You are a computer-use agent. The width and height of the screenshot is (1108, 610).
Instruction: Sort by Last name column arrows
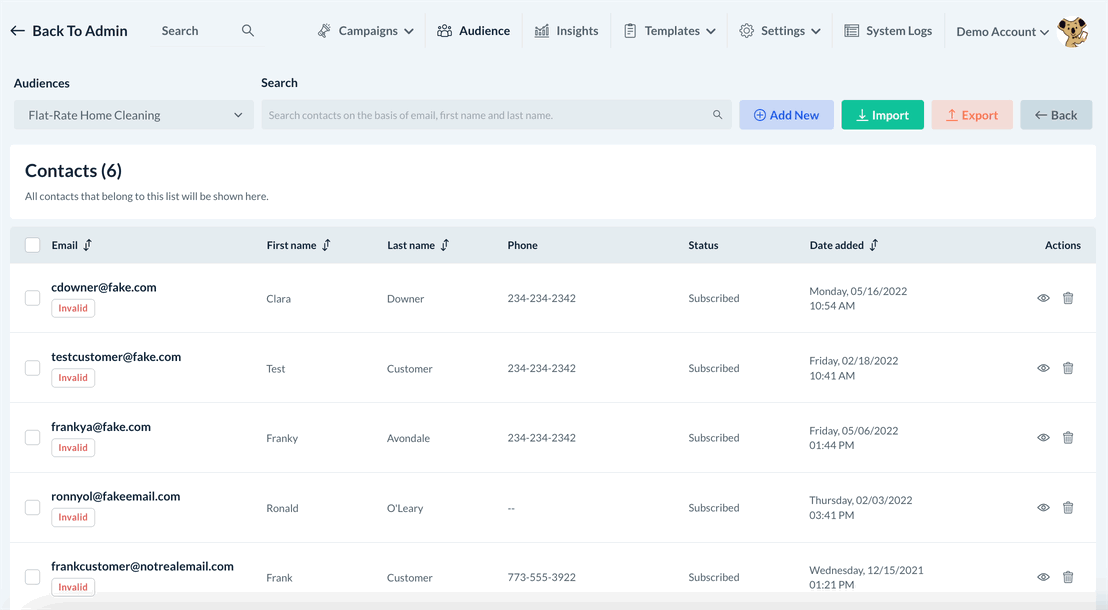[x=445, y=245]
